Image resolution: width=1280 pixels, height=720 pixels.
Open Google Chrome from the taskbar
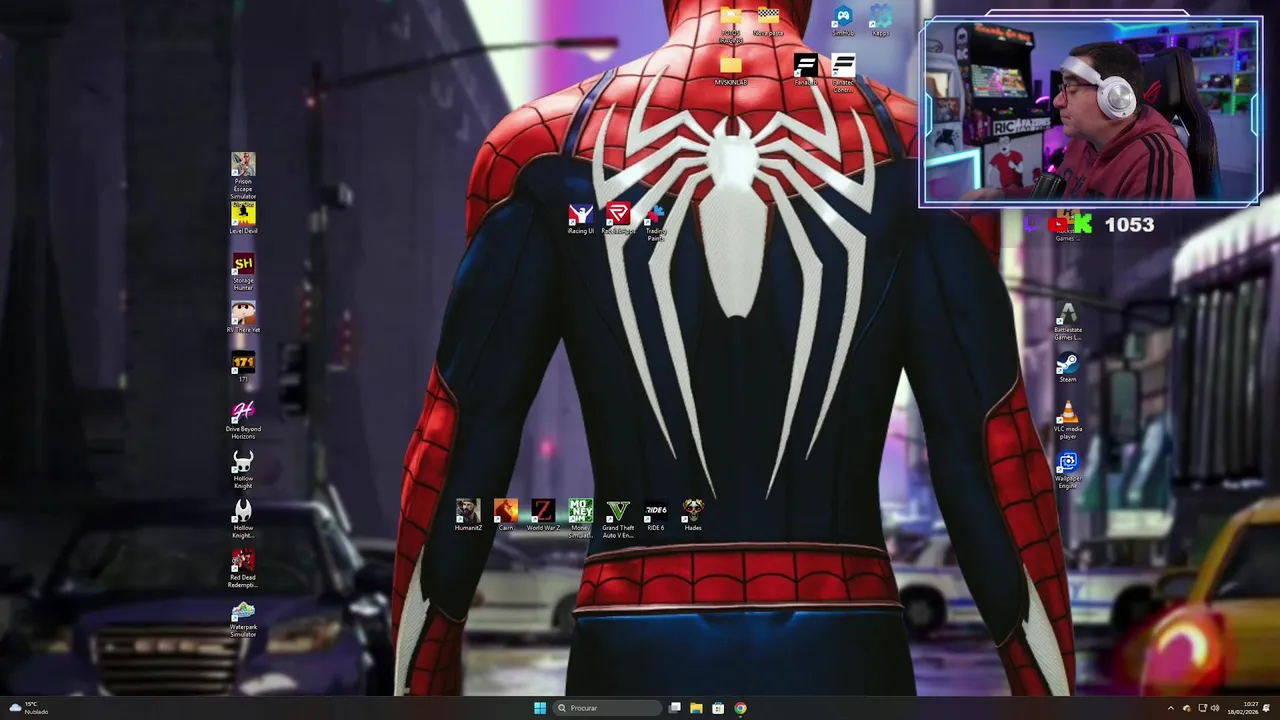click(740, 708)
